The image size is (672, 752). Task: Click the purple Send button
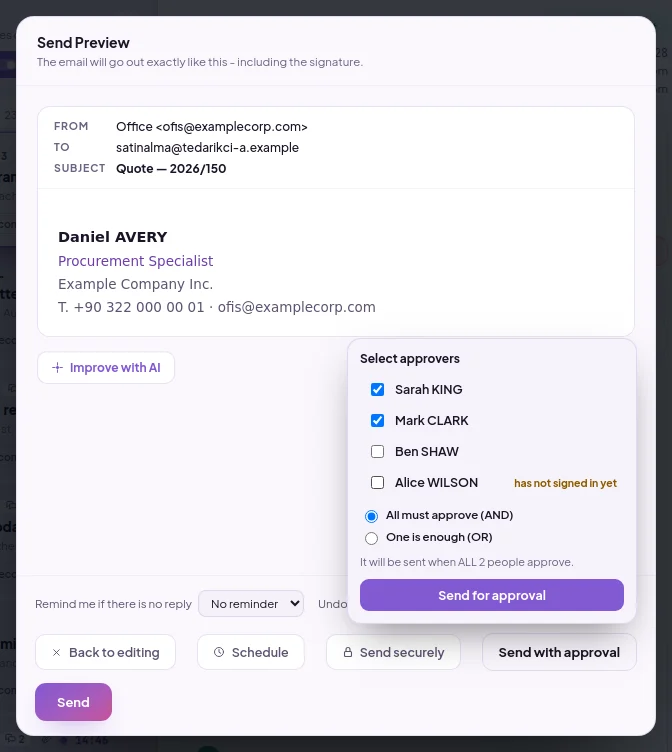[73, 702]
